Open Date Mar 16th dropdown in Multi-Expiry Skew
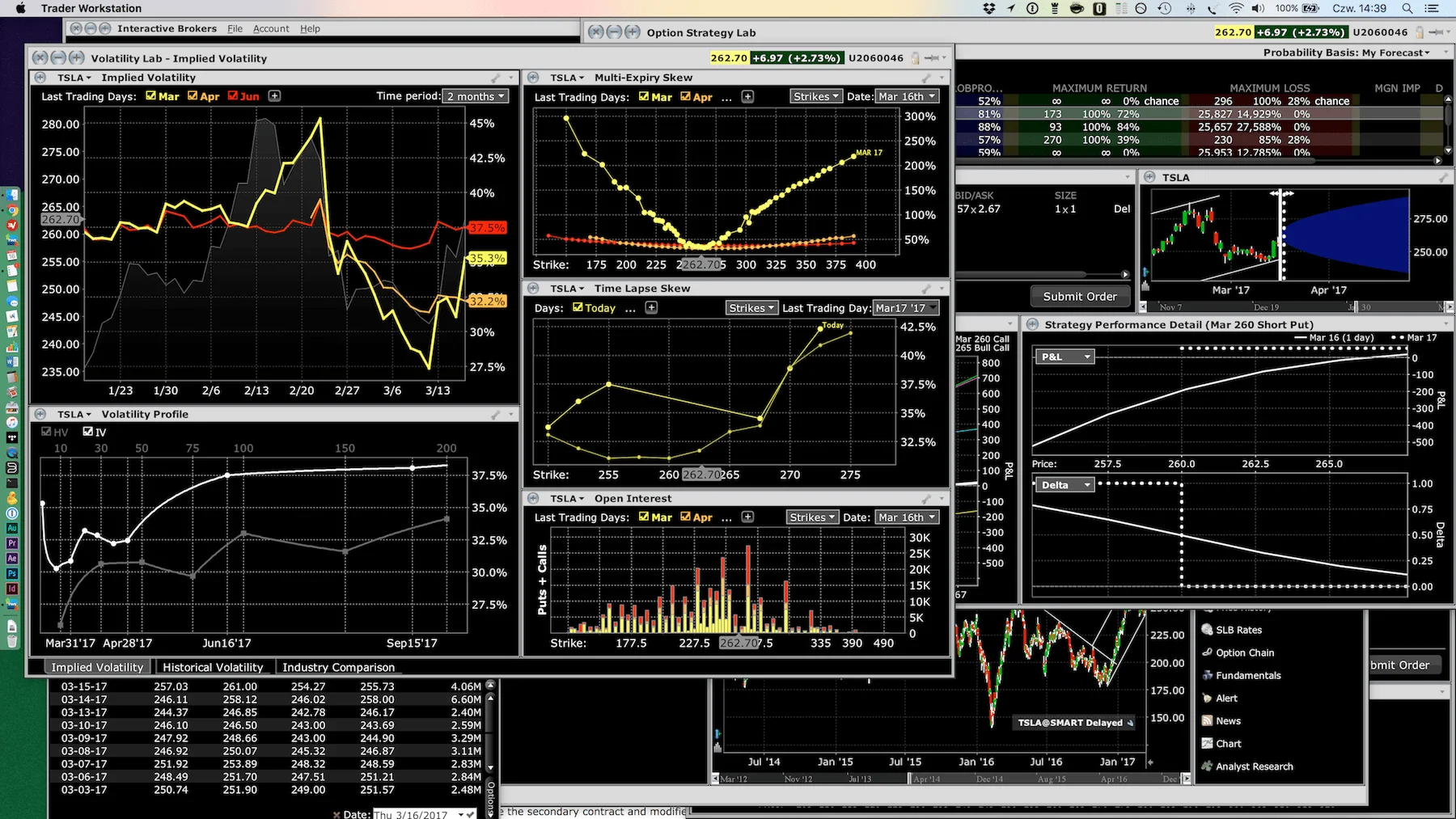This screenshot has width=1456, height=819. [908, 96]
